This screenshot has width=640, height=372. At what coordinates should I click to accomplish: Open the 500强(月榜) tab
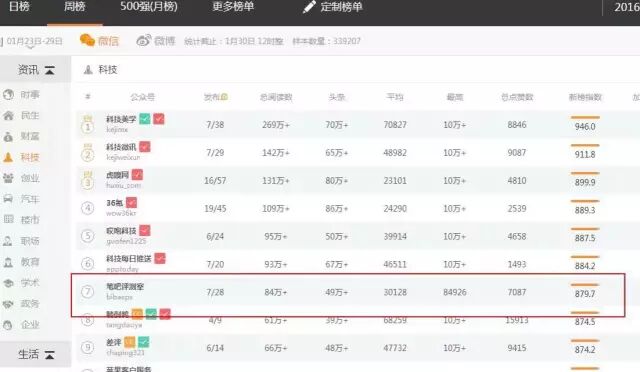click(149, 7)
